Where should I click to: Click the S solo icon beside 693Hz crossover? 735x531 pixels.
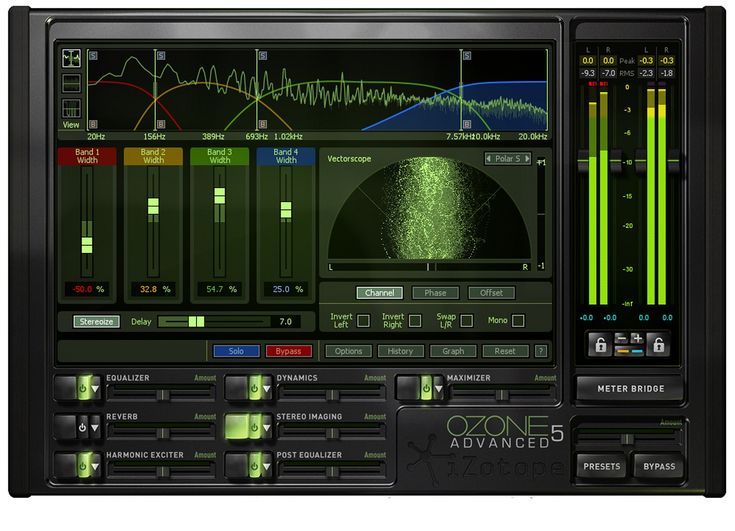263,56
